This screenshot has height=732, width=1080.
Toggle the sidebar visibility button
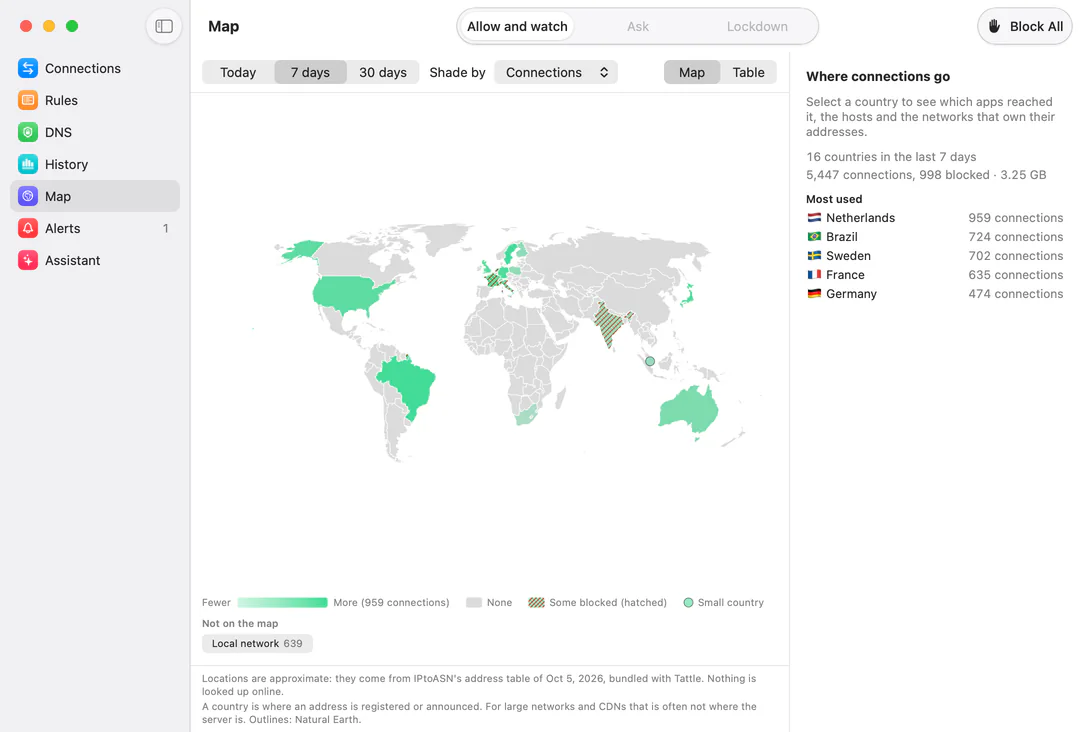coord(164,26)
